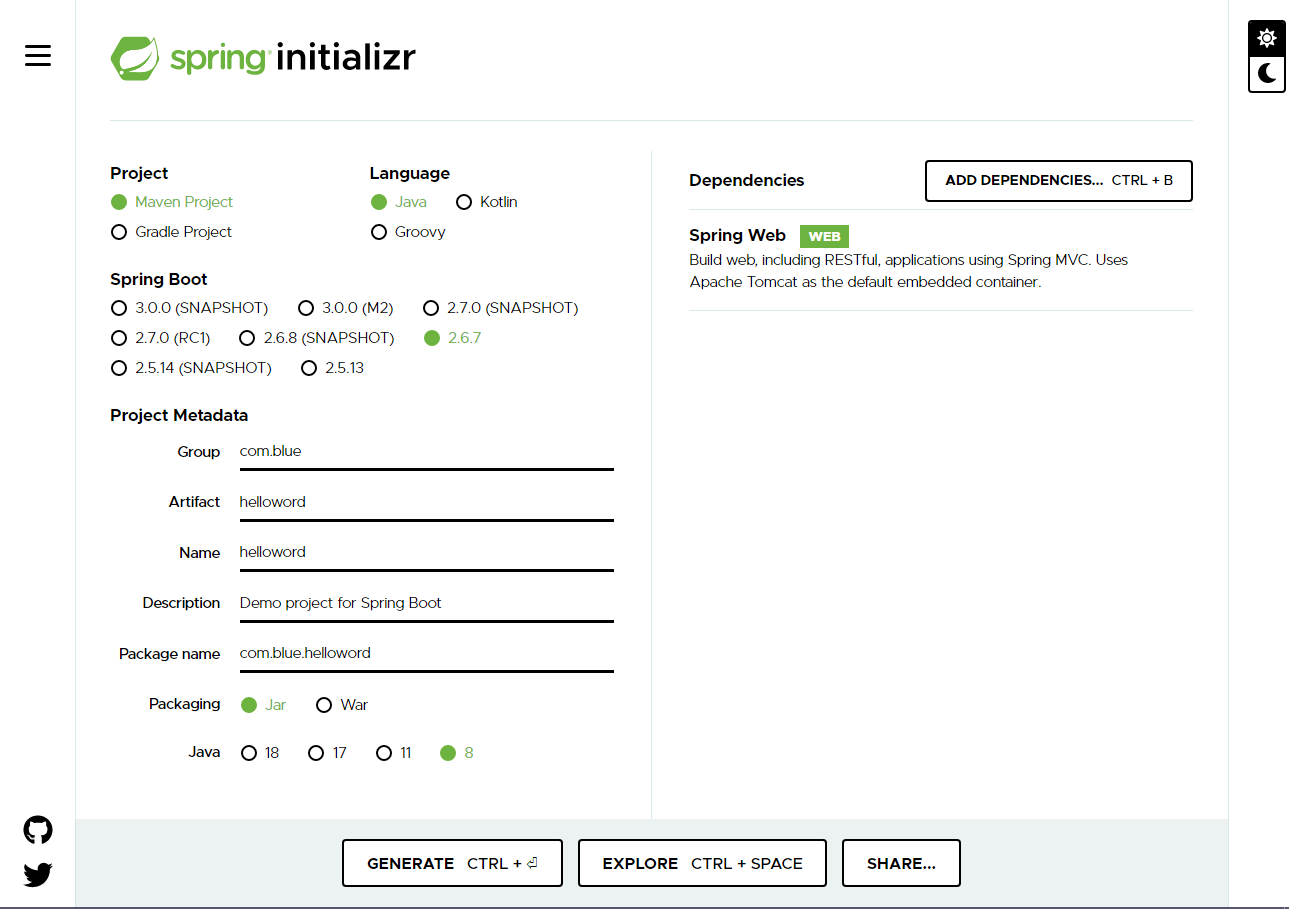Switch to light theme via sun icon
Image resolution: width=1289 pixels, height=909 pixels.
(1266, 37)
